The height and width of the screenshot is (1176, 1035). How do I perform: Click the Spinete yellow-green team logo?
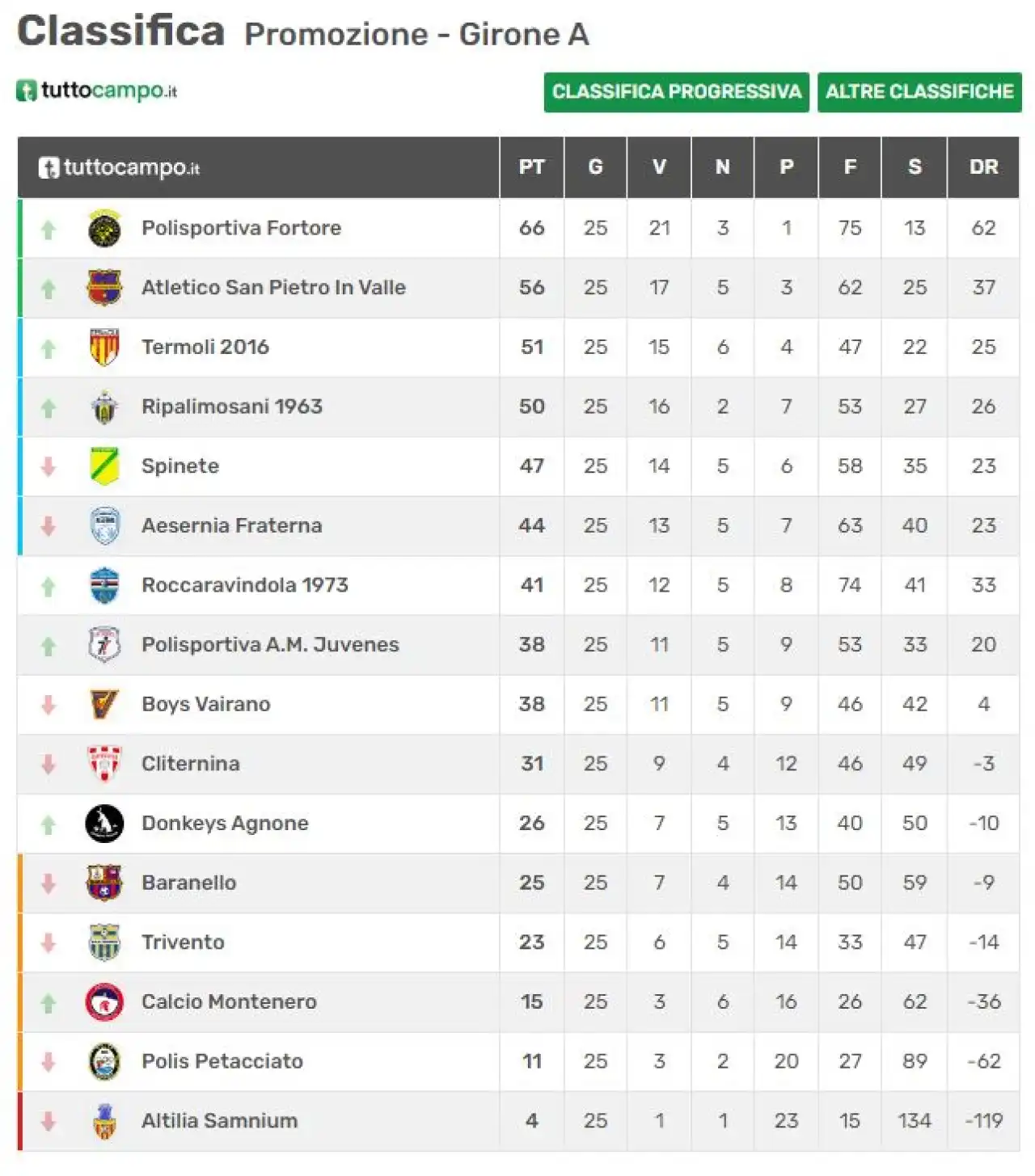click(x=104, y=466)
